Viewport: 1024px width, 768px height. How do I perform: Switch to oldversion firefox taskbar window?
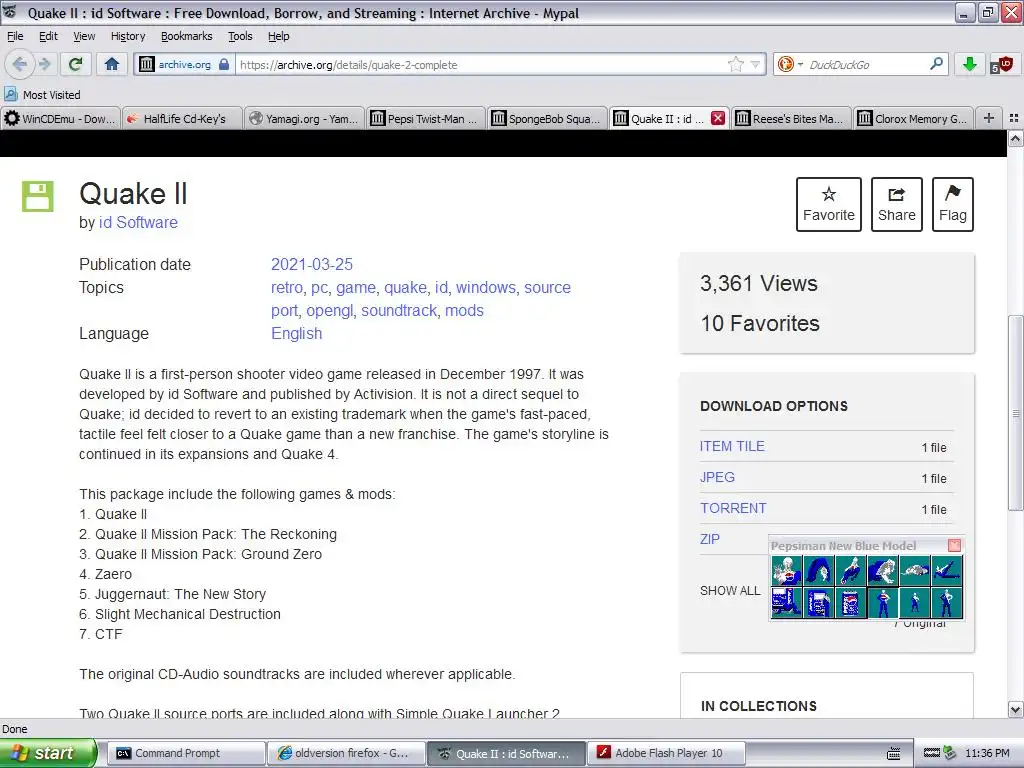point(346,753)
